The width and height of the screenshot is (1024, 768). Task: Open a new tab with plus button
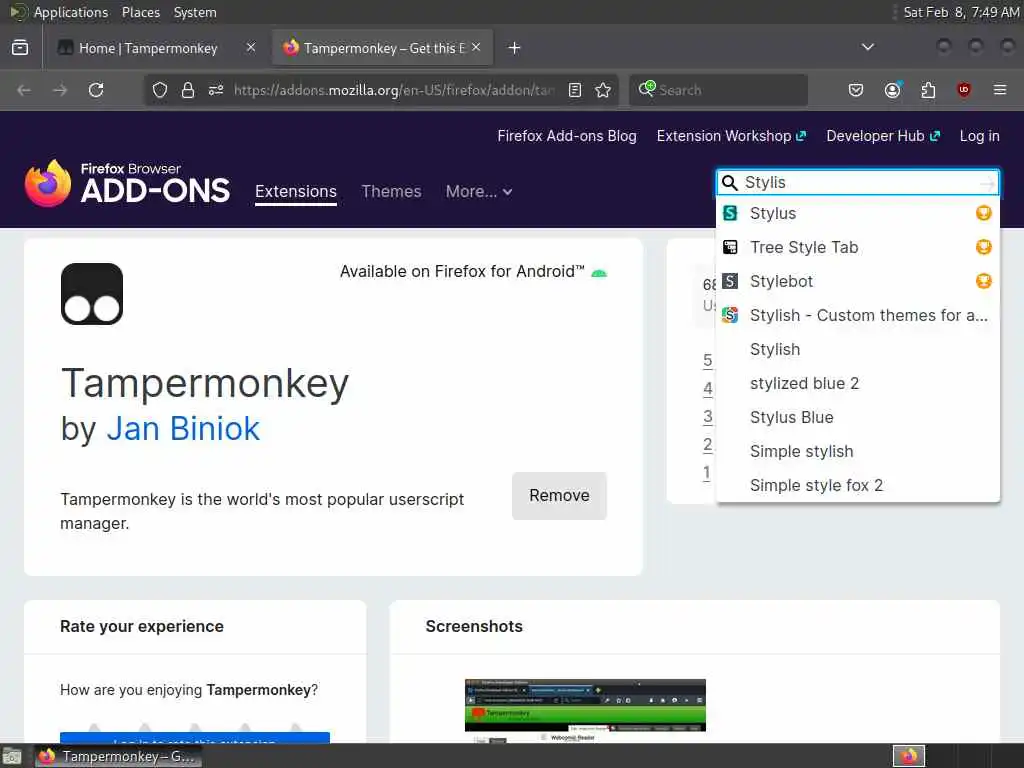click(x=515, y=48)
